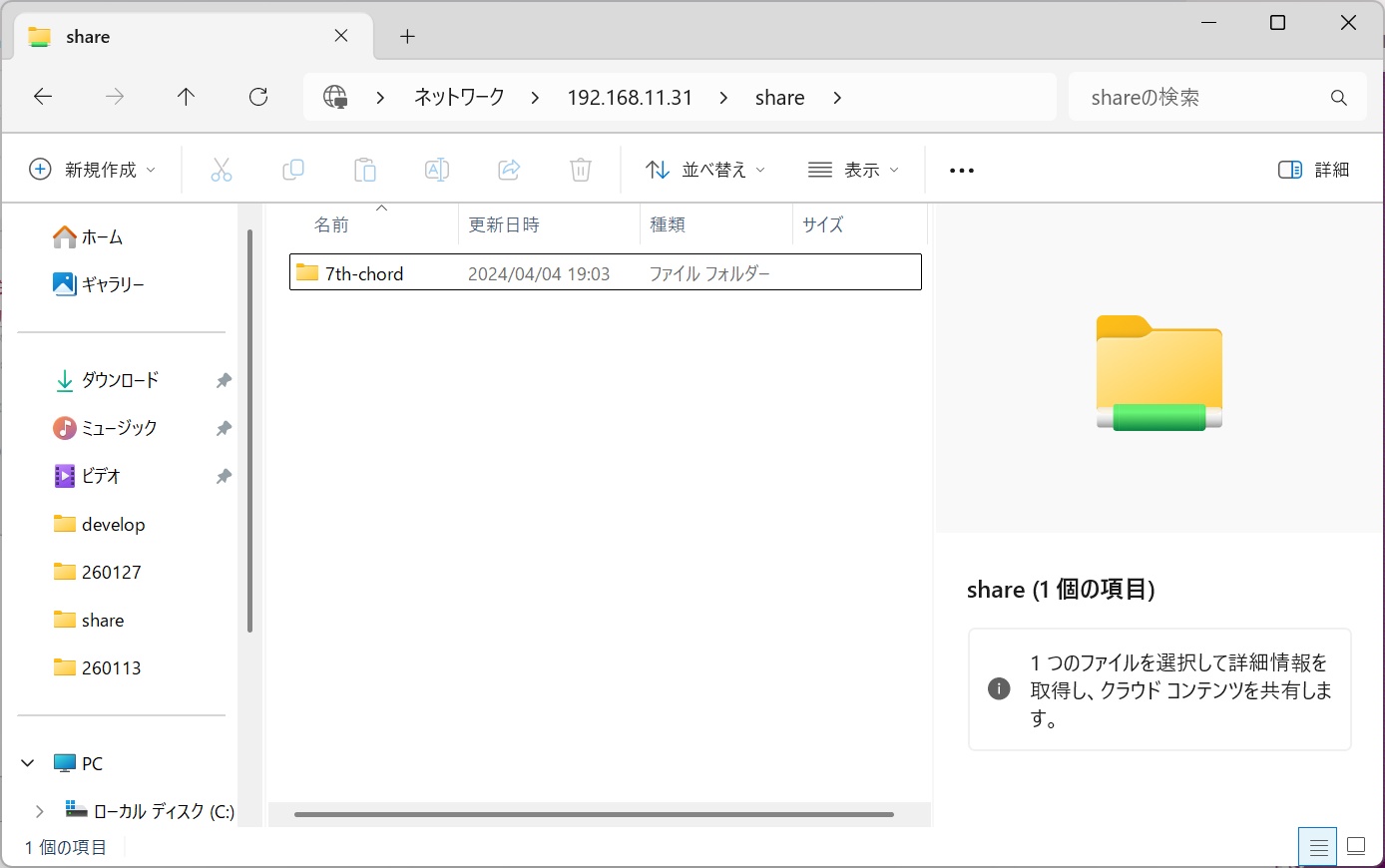The width and height of the screenshot is (1385, 868).
Task: Click the Paste clipboard icon
Action: click(365, 170)
